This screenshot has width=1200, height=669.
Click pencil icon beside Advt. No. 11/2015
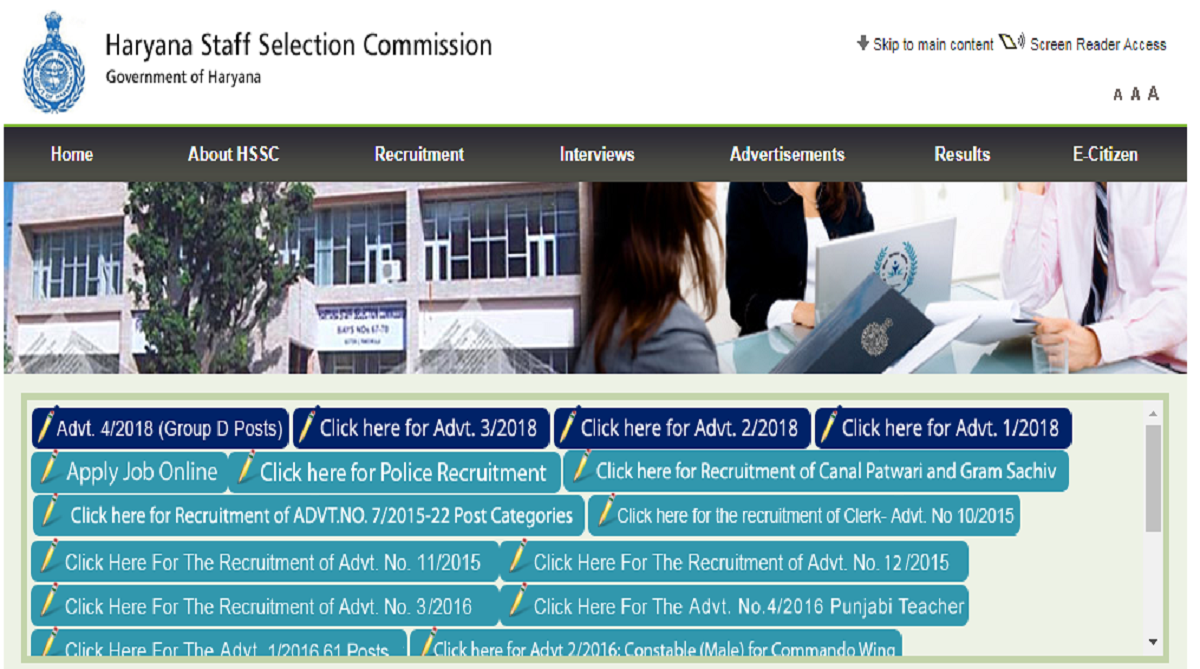48,558
